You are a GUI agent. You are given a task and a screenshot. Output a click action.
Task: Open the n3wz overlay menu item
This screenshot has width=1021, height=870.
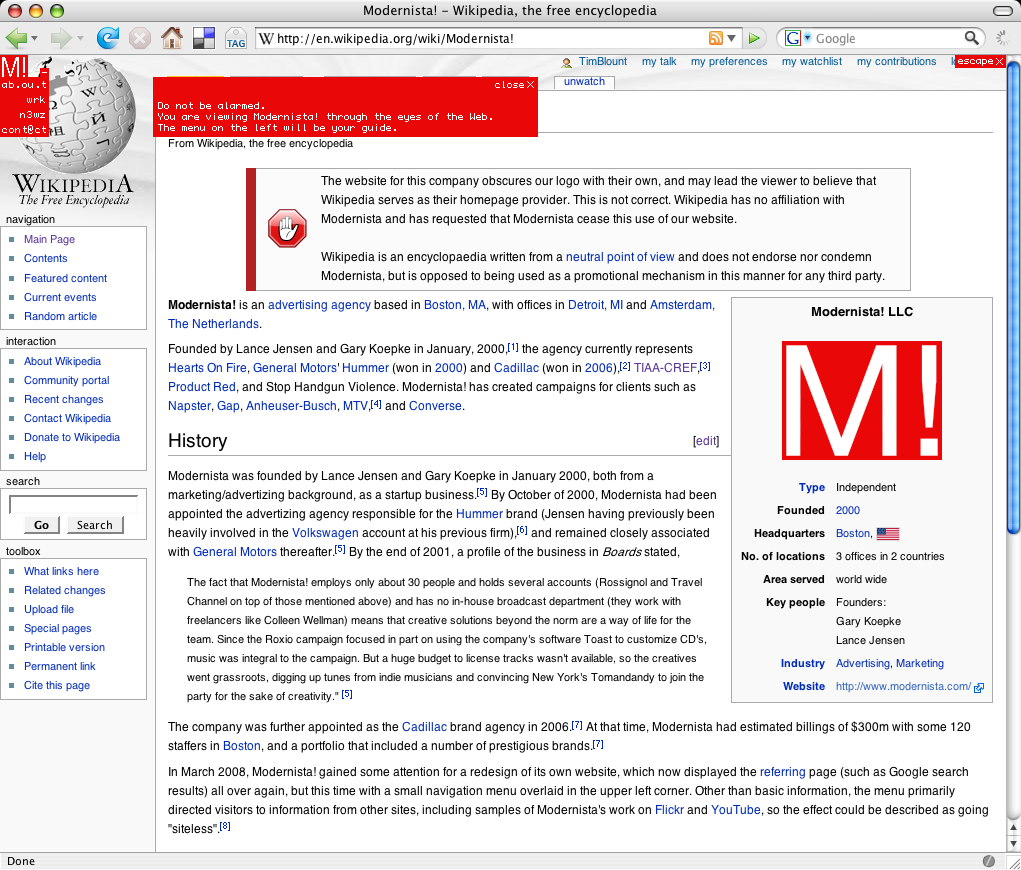click(33, 115)
